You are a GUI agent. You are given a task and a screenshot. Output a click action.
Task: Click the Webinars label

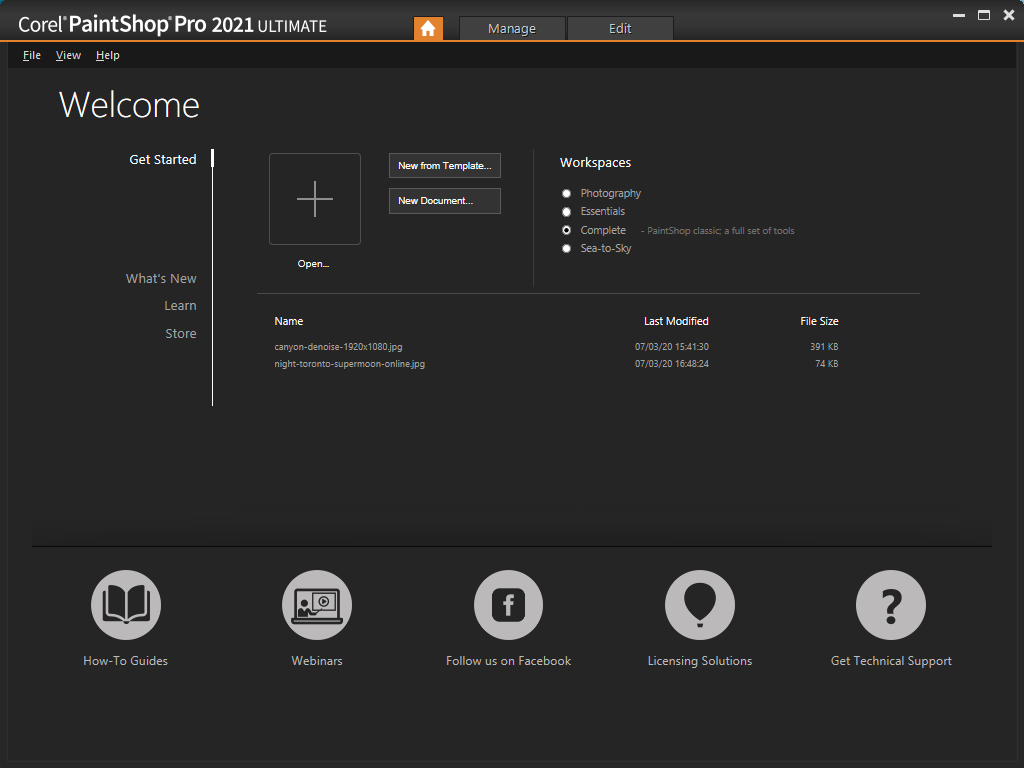pos(317,661)
